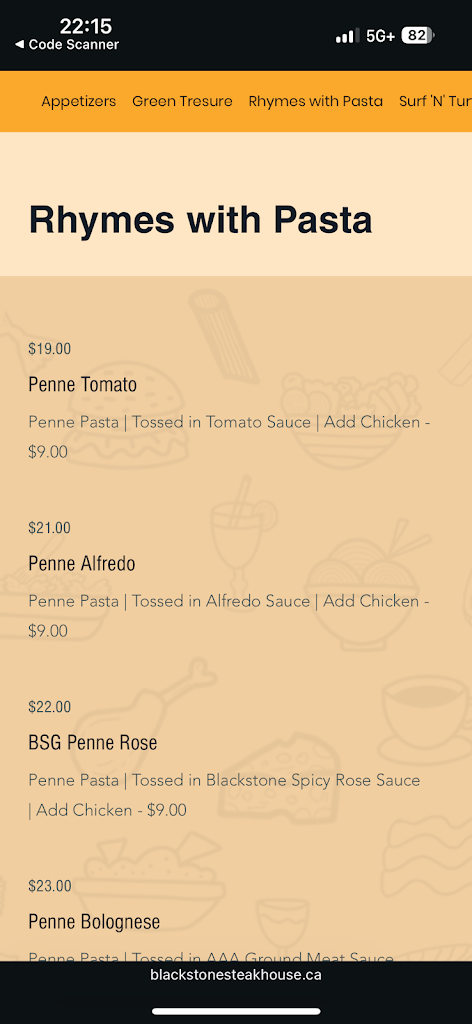The image size is (472, 1024).
Task: Return to Code Scanner app
Action: tap(67, 44)
